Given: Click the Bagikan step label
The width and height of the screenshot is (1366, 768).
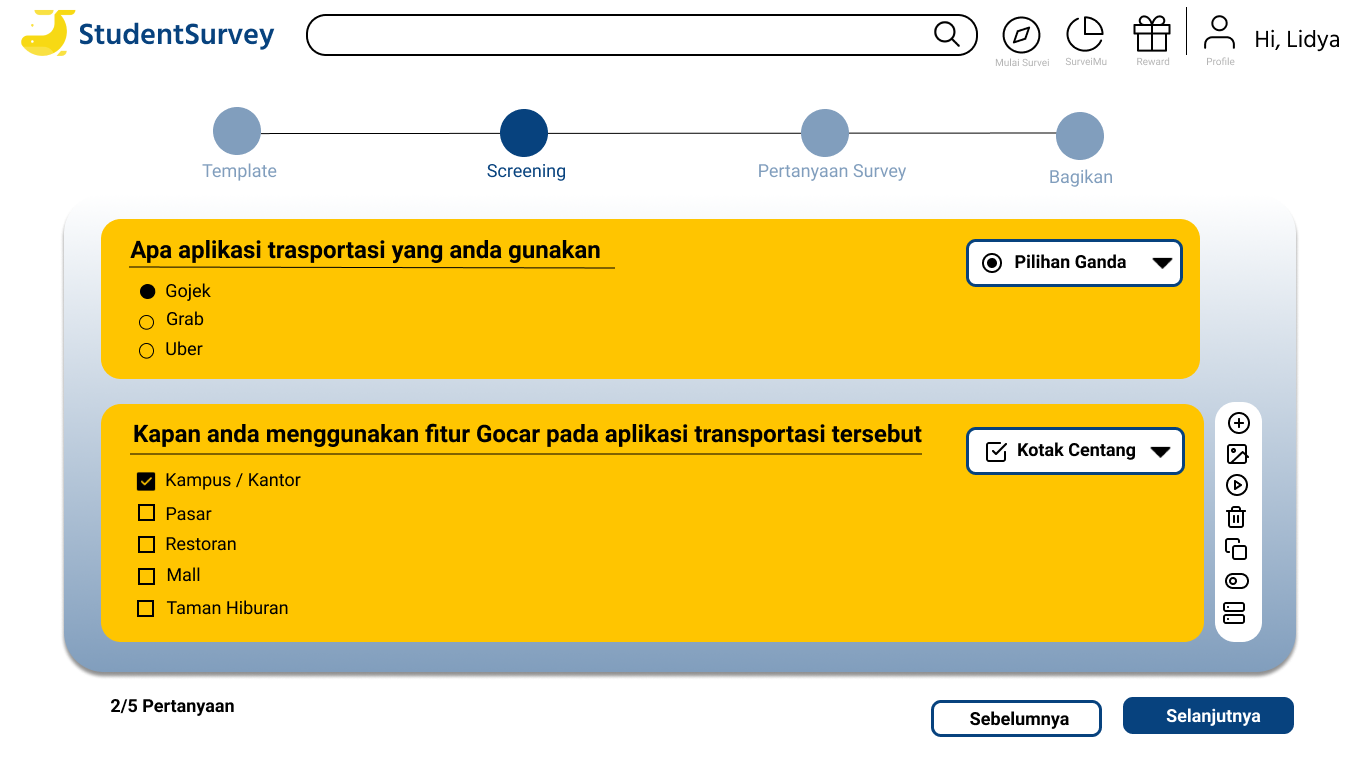Looking at the screenshot, I should click(1081, 177).
